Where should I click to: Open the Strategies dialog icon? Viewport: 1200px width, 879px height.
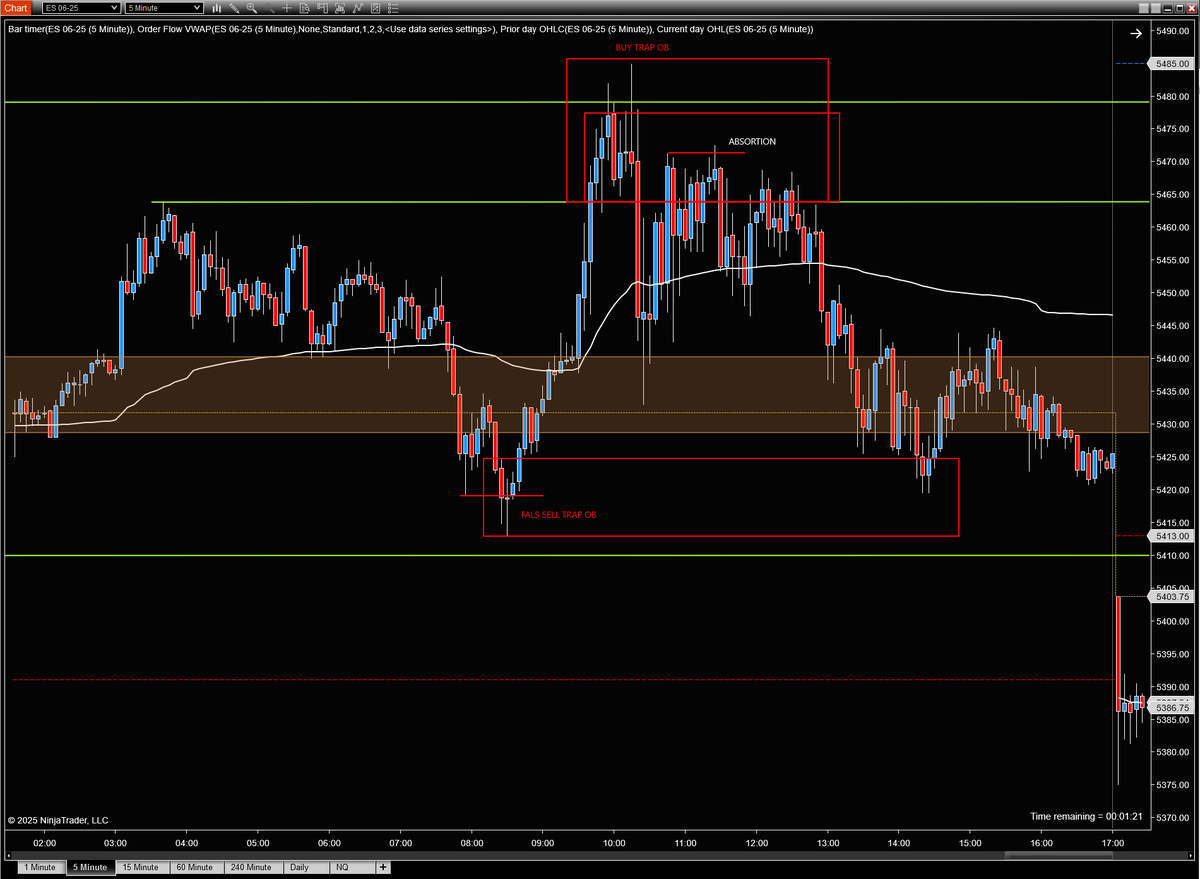pyautogui.click(x=375, y=8)
